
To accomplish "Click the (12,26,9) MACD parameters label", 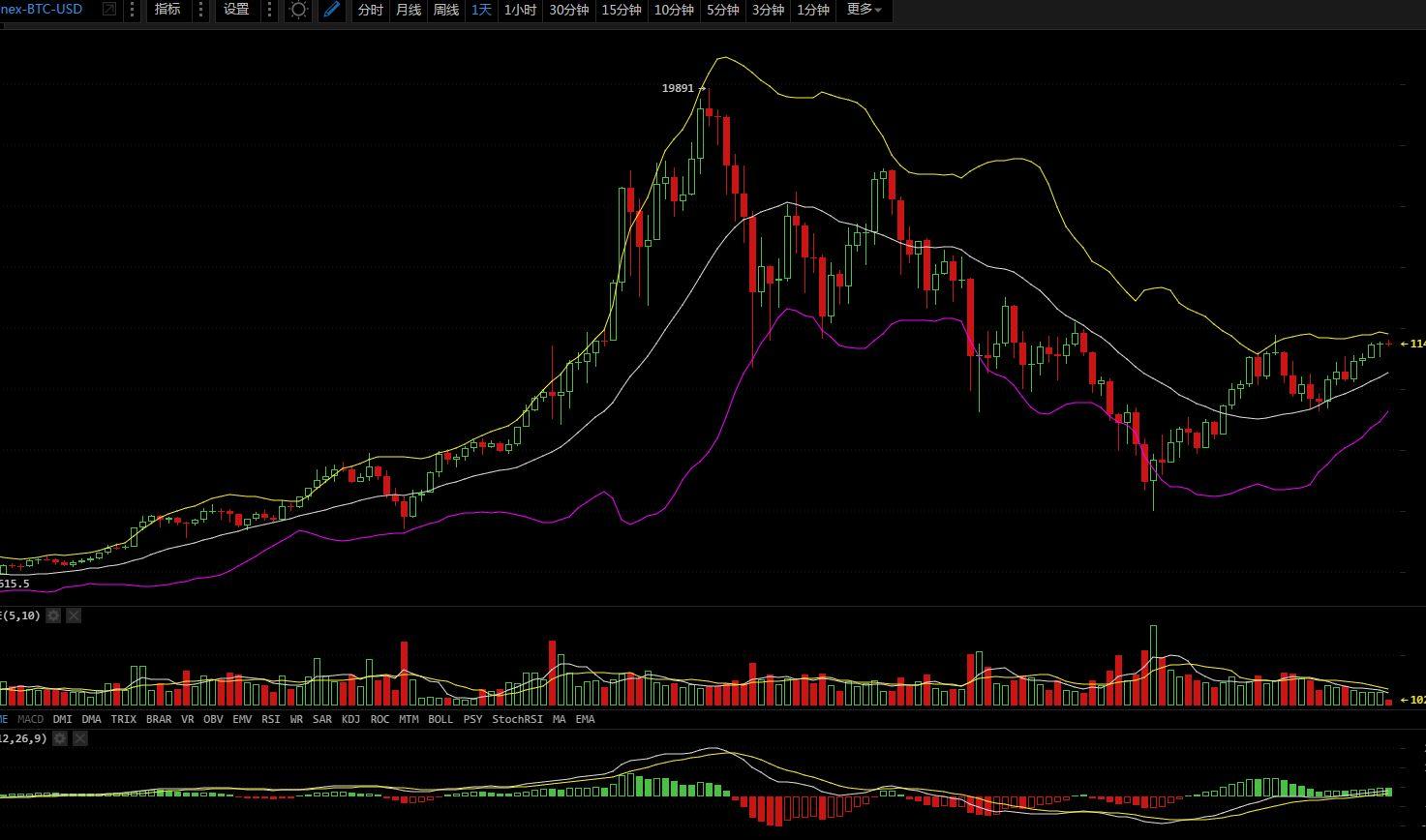I will [23, 738].
